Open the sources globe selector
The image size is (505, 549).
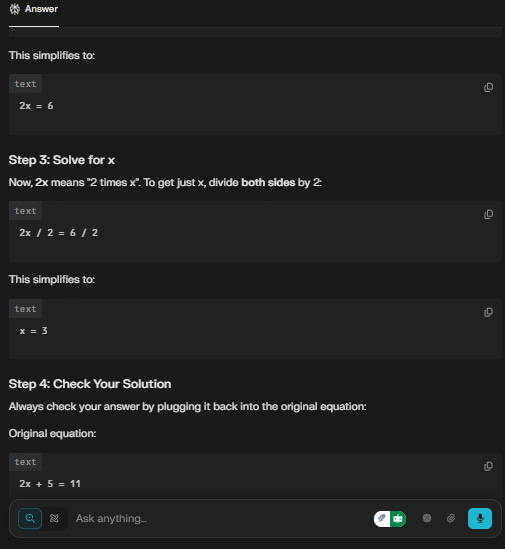pyautogui.click(x=427, y=518)
